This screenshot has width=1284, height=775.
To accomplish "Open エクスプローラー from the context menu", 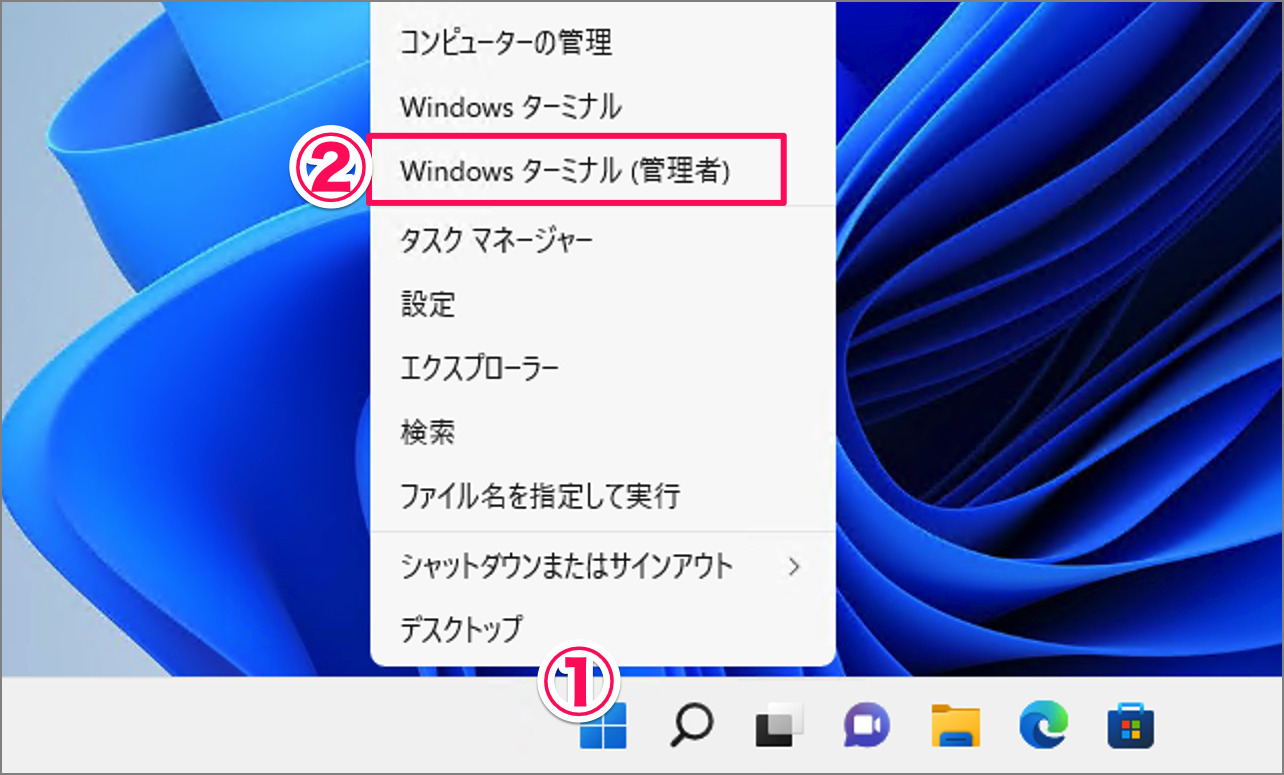I will (479, 368).
